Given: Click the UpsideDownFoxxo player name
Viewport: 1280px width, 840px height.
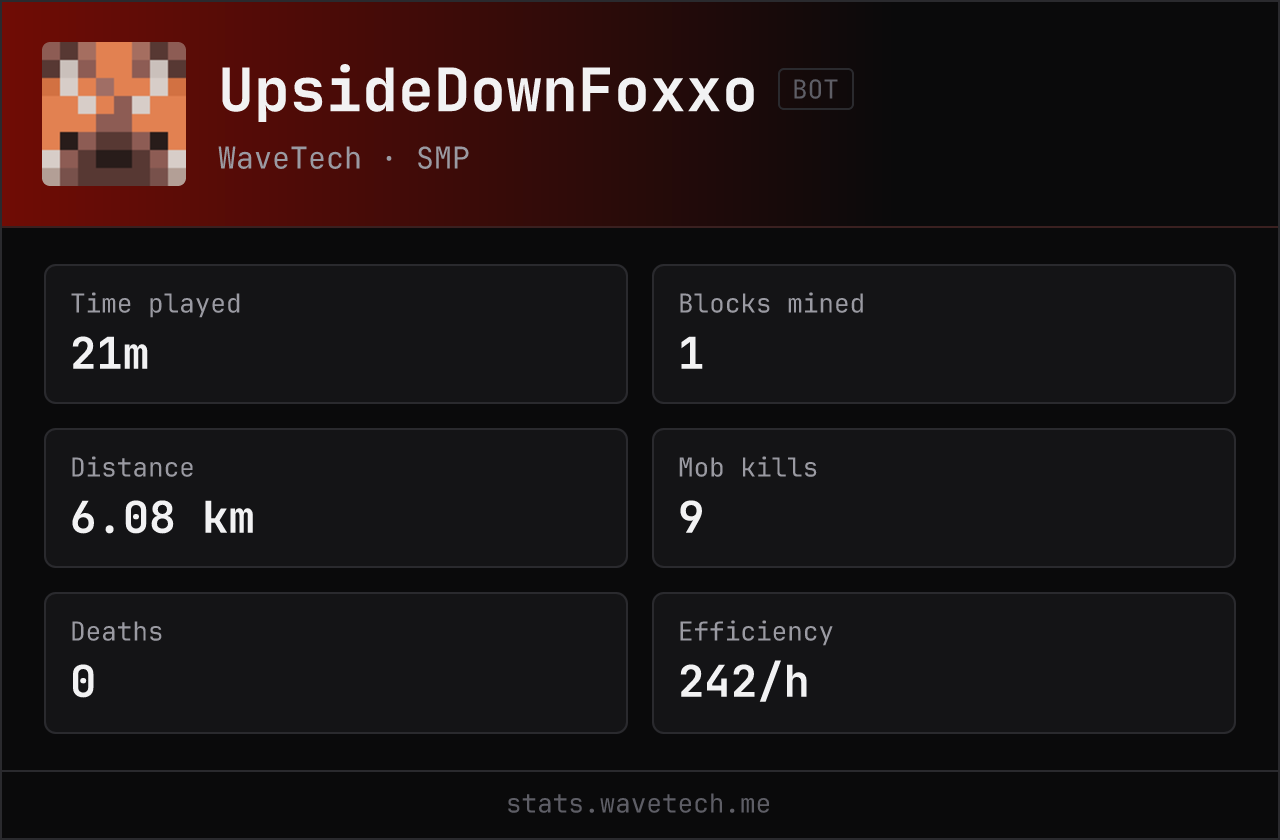Looking at the screenshot, I should click(x=487, y=91).
